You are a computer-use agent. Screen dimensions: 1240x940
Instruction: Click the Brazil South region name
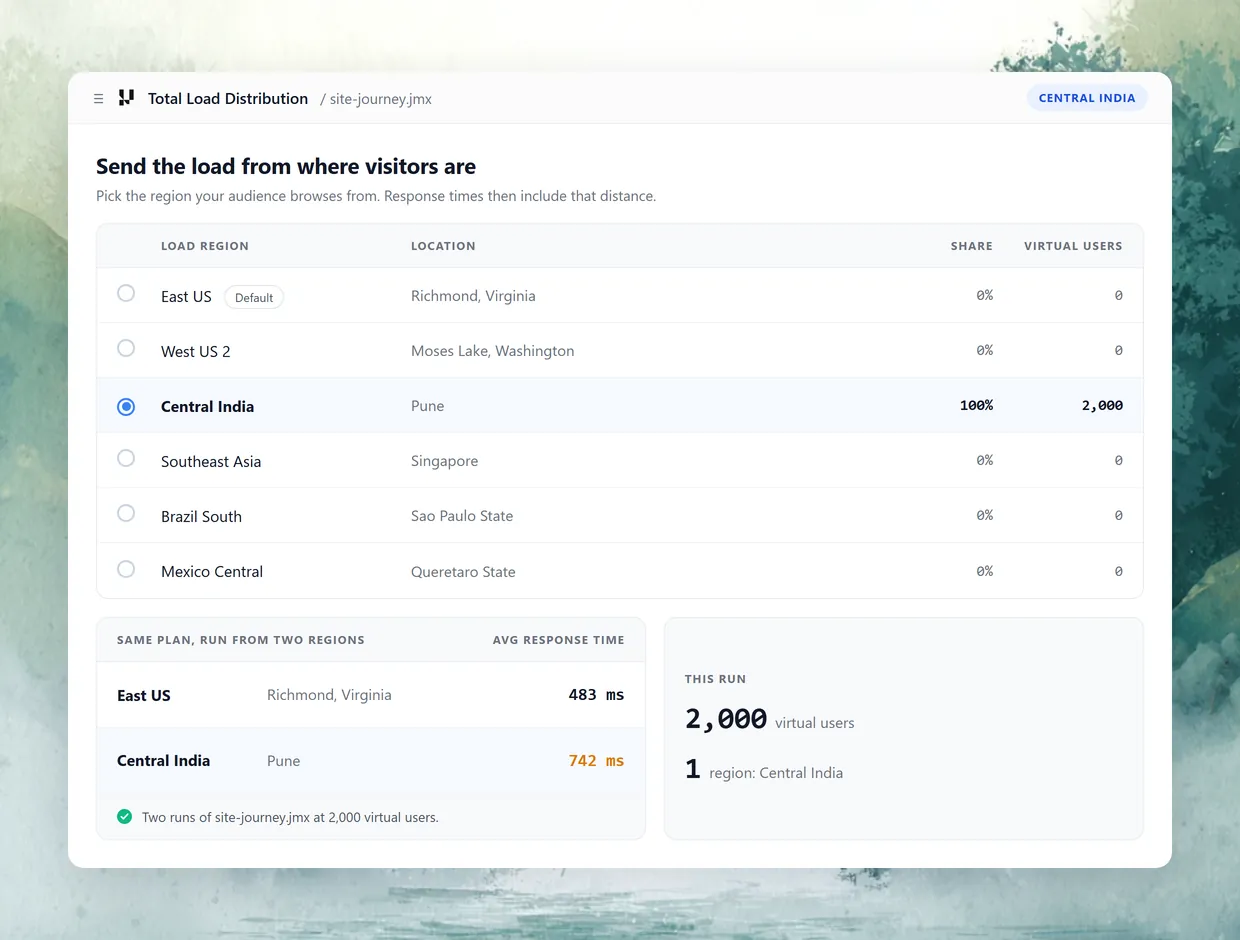[x=201, y=517]
